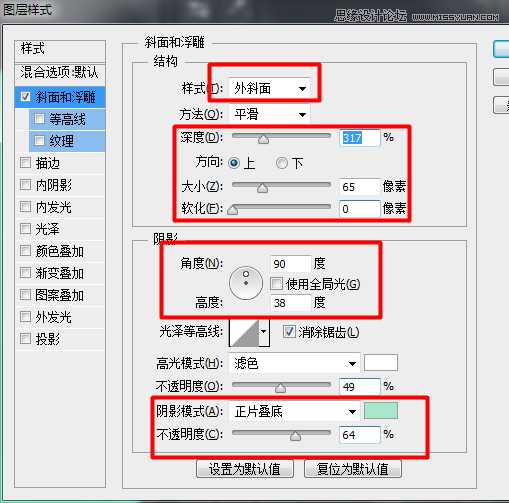This screenshot has height=503, width=509.
Task: Tick the 光泽 checkbox
Action: (x=25, y=229)
